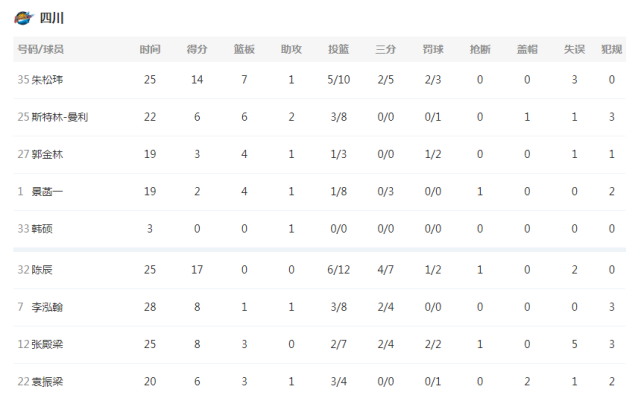Open the 四川 team name link
Image resolution: width=641 pixels, height=398 pixels.
click(52, 18)
